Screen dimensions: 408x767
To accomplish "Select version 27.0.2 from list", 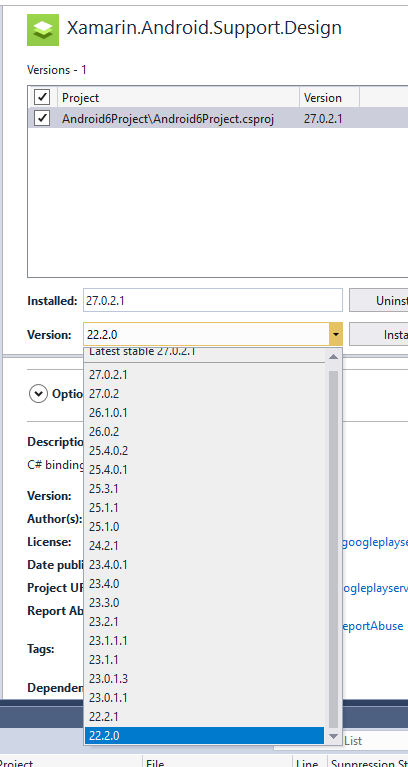I will [x=204, y=394].
